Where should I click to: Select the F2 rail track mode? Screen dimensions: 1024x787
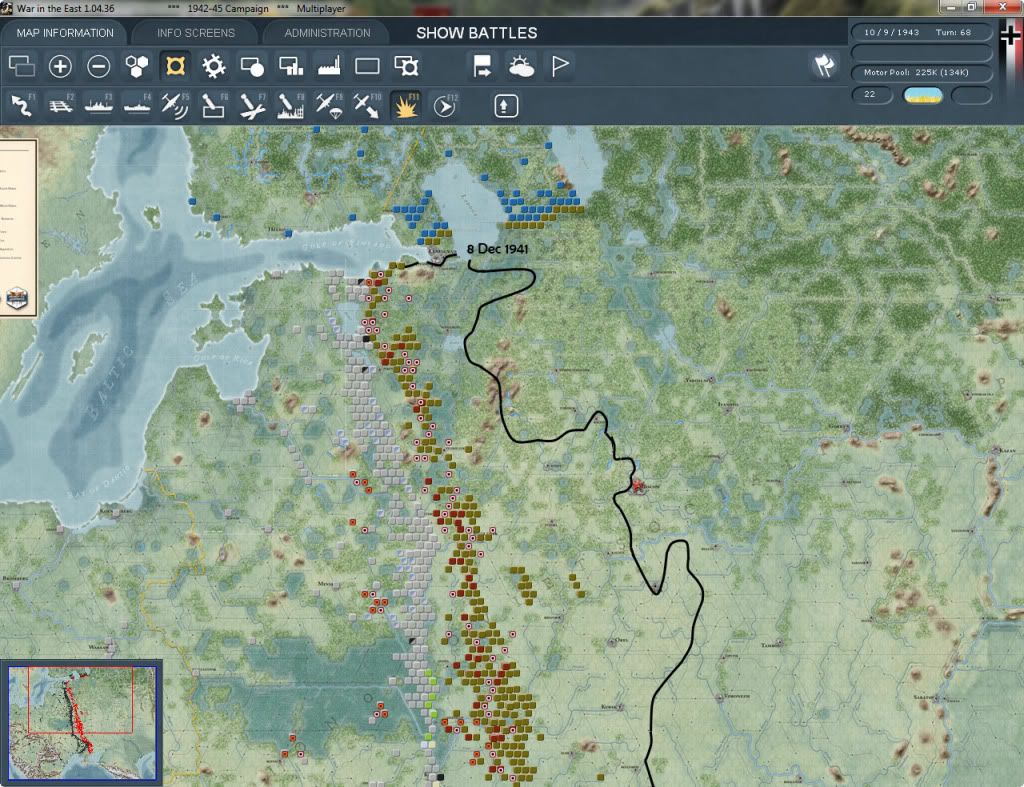pyautogui.click(x=60, y=106)
